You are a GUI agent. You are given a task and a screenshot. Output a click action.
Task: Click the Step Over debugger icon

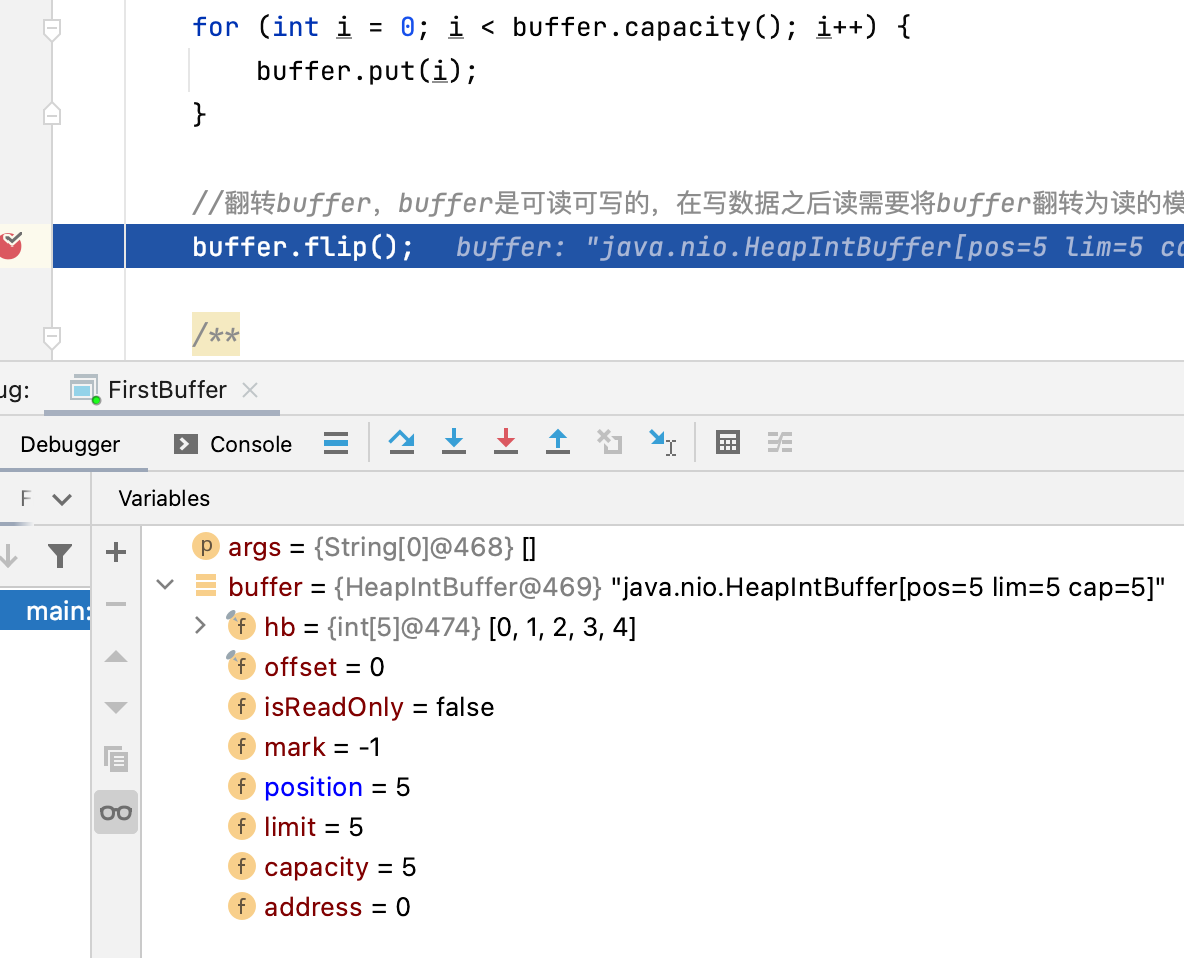click(x=401, y=442)
